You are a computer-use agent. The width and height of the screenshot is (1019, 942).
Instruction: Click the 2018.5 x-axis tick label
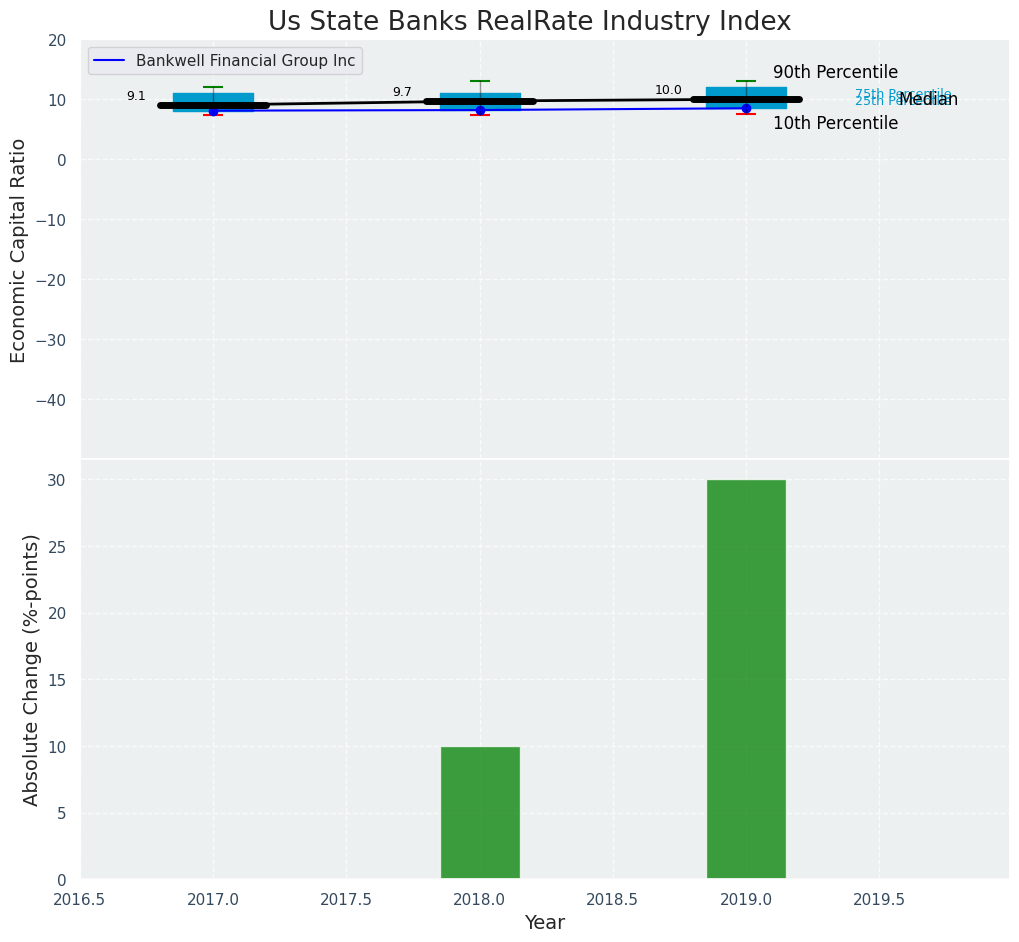click(612, 900)
